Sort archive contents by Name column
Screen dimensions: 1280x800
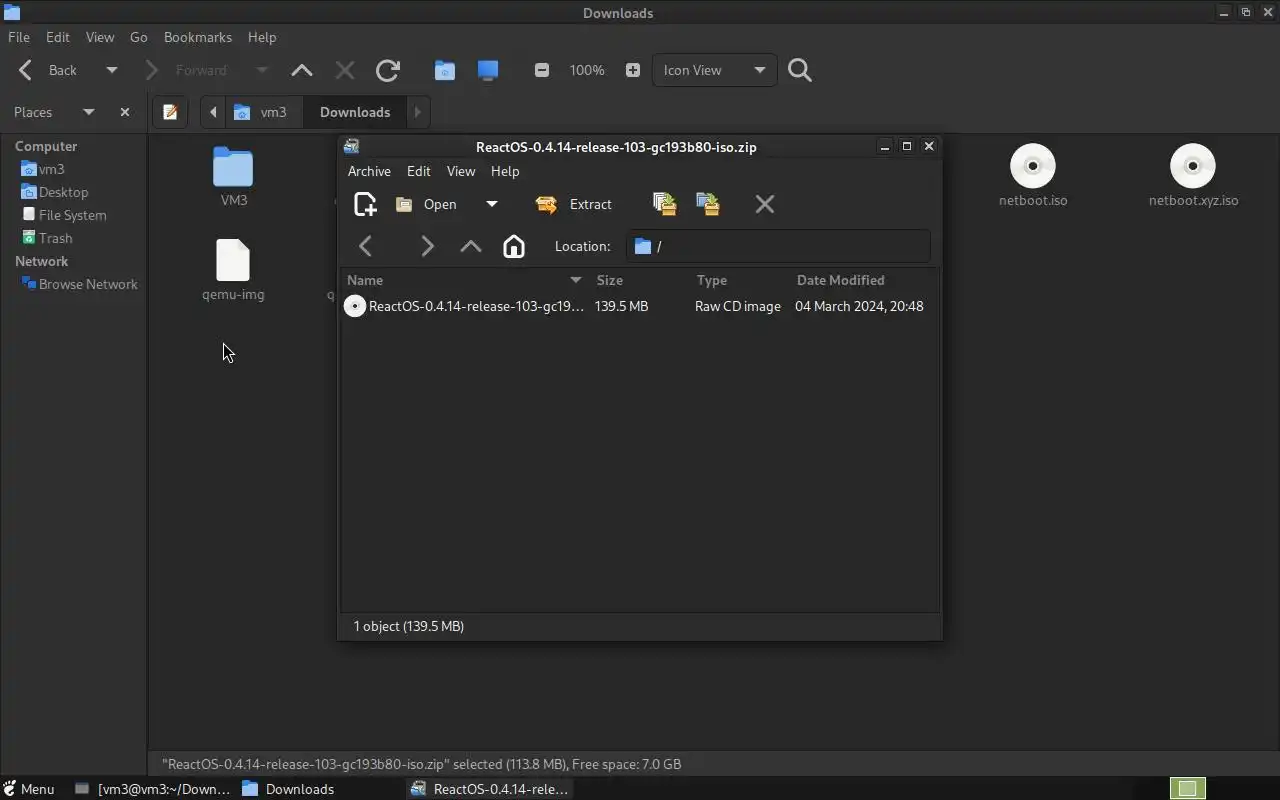pyautogui.click(x=465, y=280)
